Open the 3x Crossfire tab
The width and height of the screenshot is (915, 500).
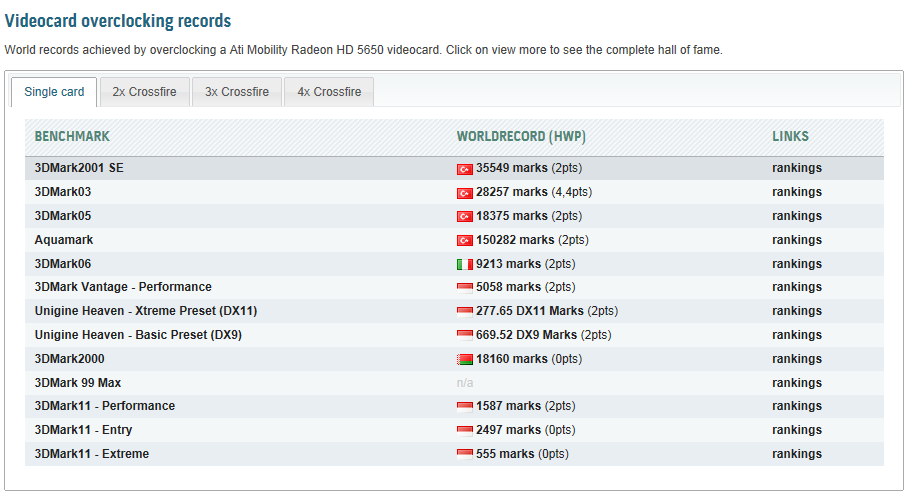237,92
